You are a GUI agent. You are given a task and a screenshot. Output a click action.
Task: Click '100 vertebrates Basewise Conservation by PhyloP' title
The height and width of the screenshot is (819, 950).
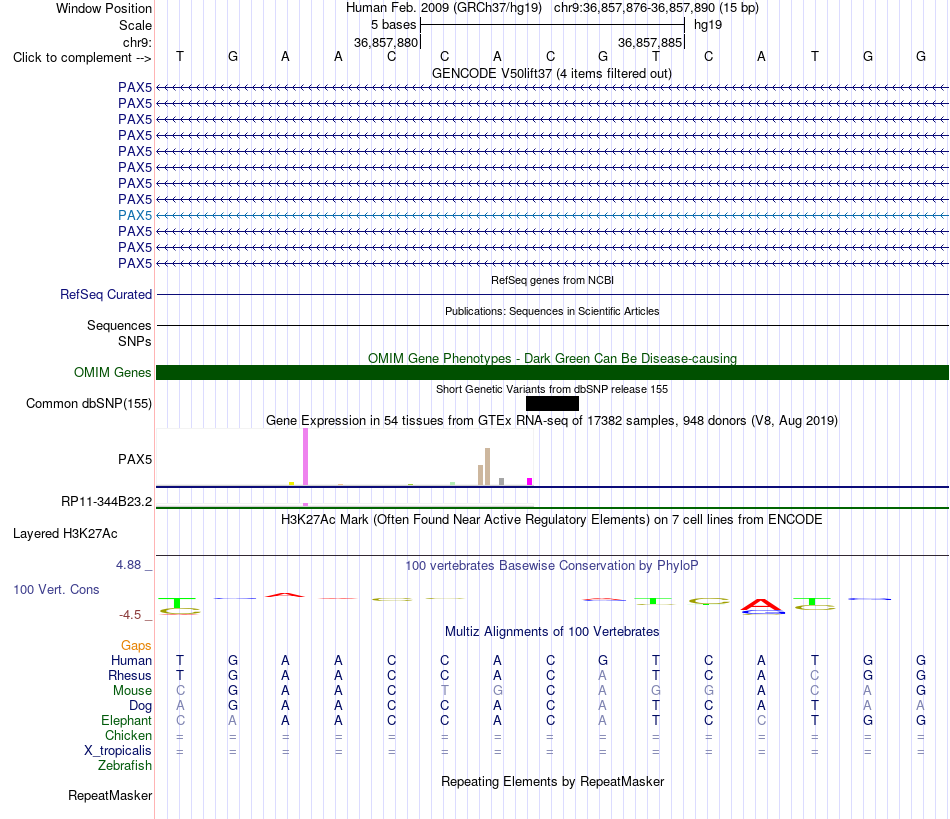pyautogui.click(x=552, y=566)
